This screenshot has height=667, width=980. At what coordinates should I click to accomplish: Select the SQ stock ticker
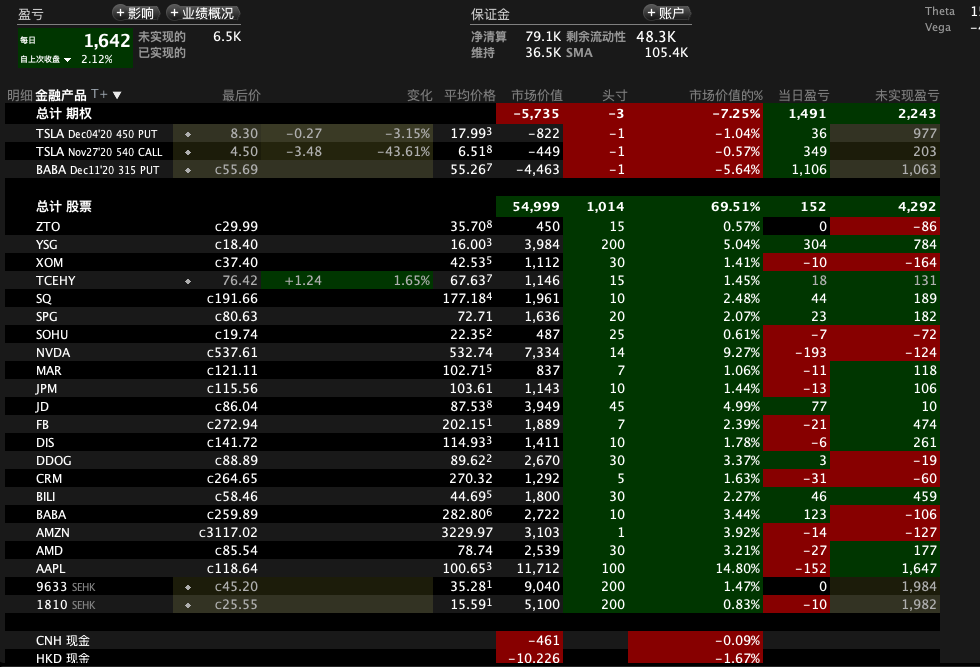pos(44,299)
